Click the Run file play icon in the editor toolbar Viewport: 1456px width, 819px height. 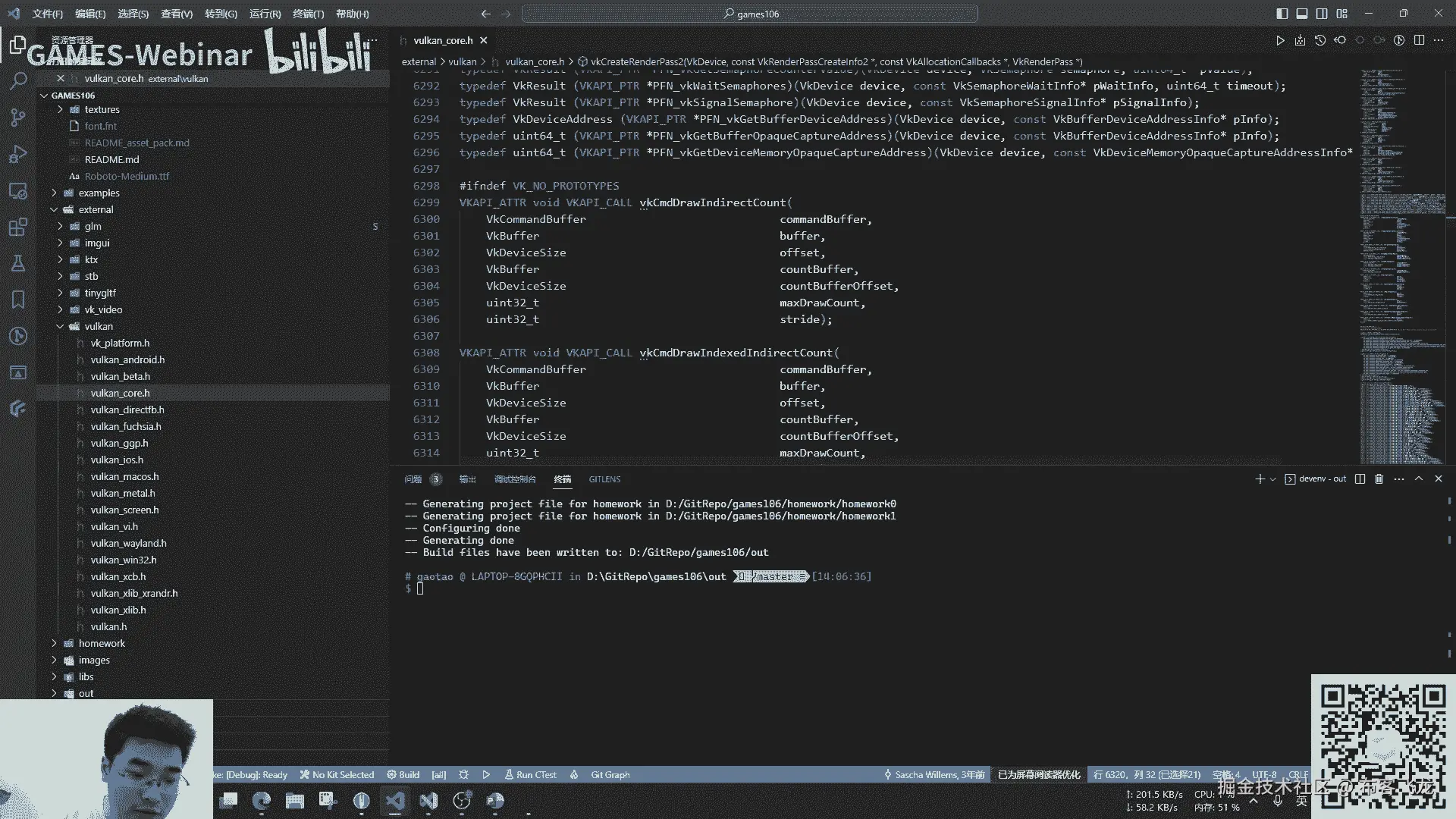(1280, 40)
